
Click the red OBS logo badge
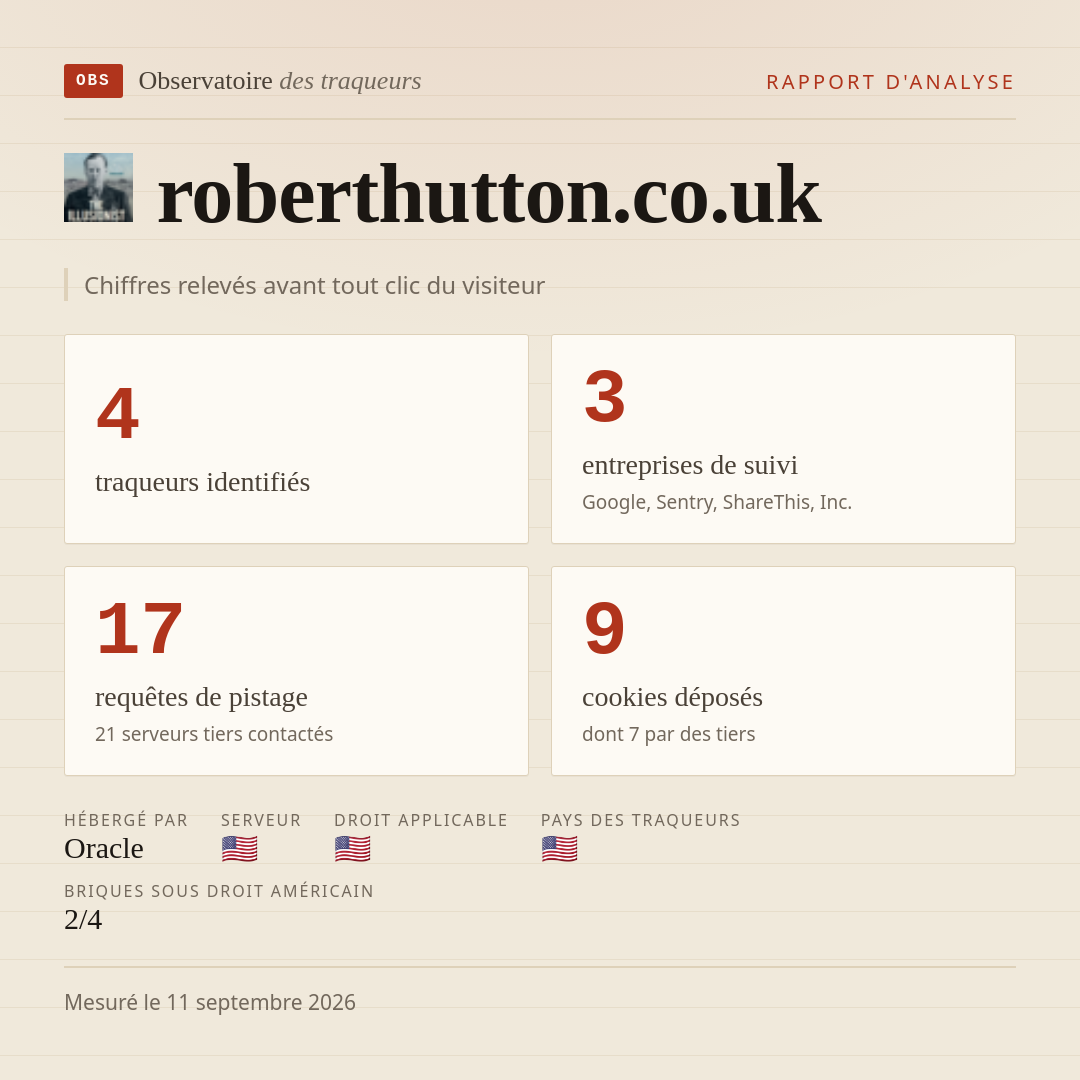pyautogui.click(x=94, y=81)
